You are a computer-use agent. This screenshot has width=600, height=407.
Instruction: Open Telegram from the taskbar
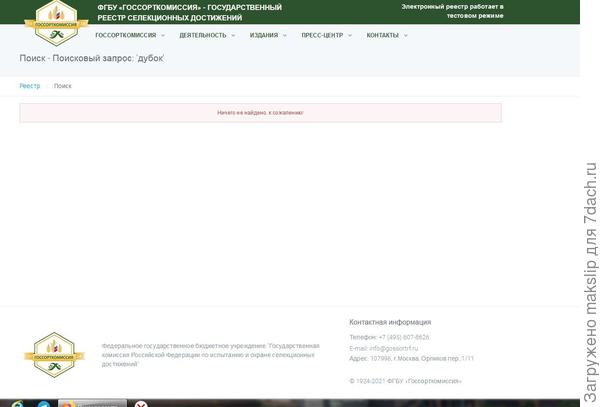(x=44, y=403)
